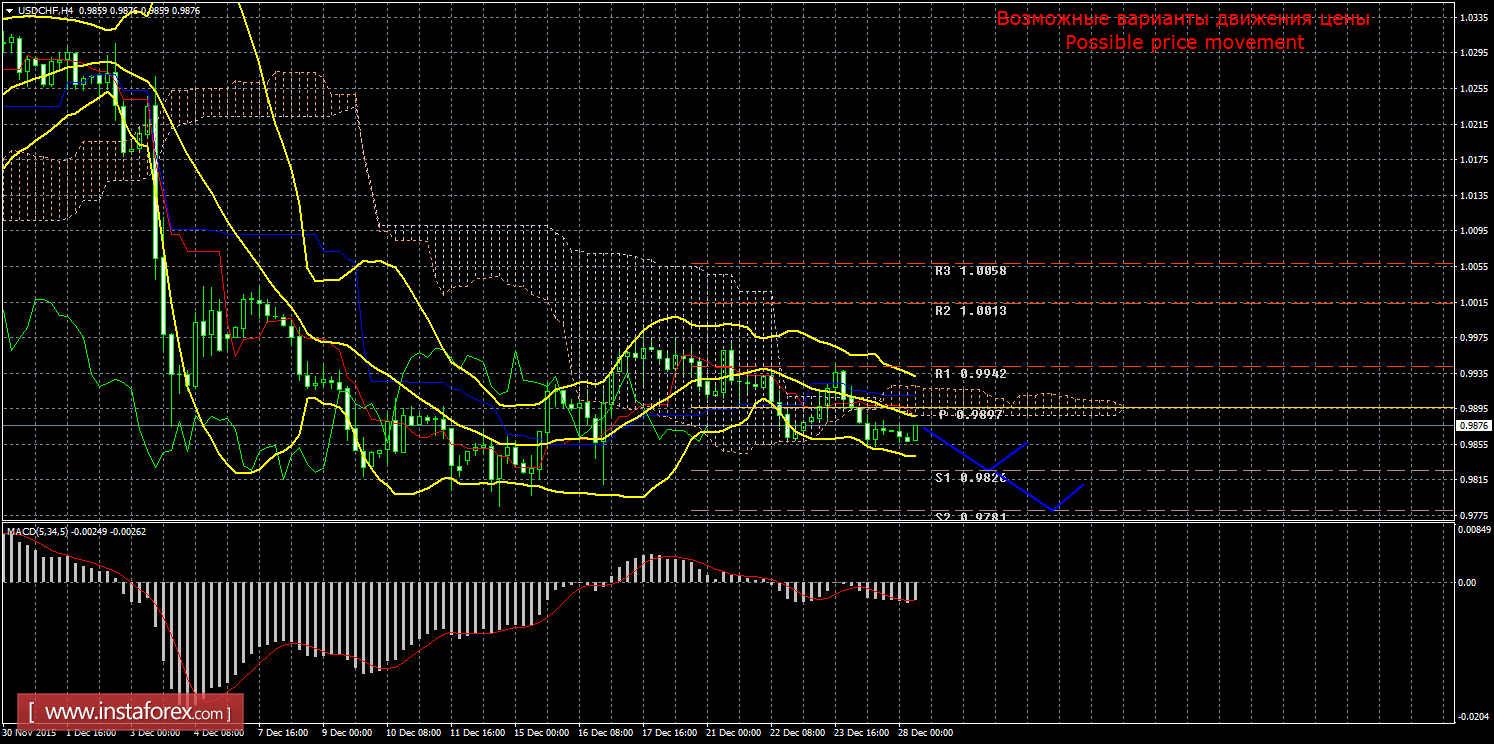Click the 16 Dec 08:00 time marker
The image size is (1494, 744).
coord(605,733)
